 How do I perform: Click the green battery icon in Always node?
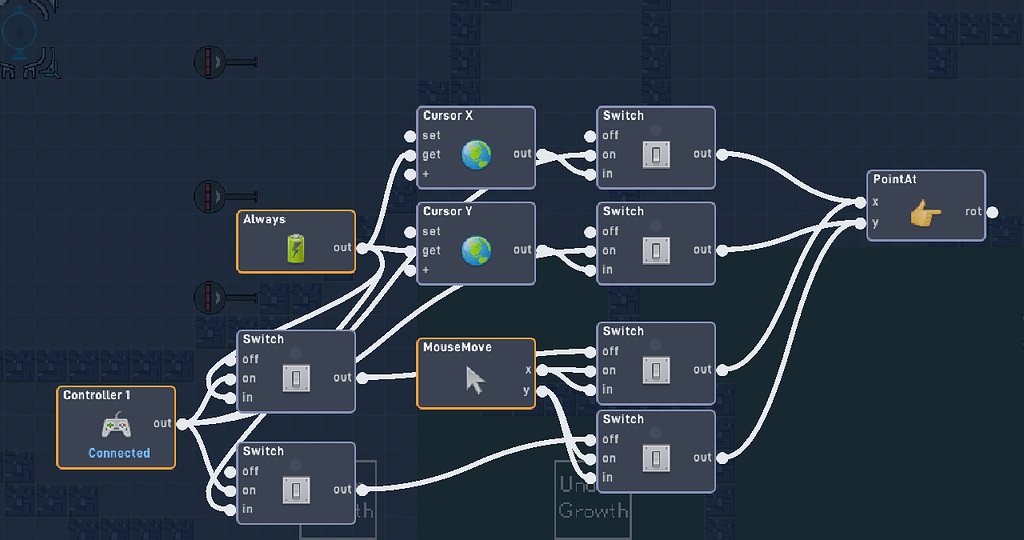[x=296, y=248]
